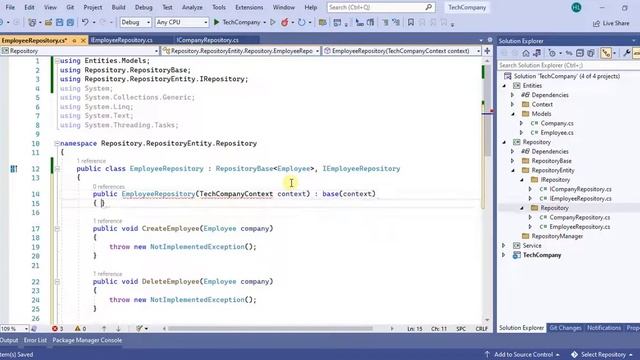The width and height of the screenshot is (640, 360).
Task: Expand the Service project node
Action: point(504,246)
